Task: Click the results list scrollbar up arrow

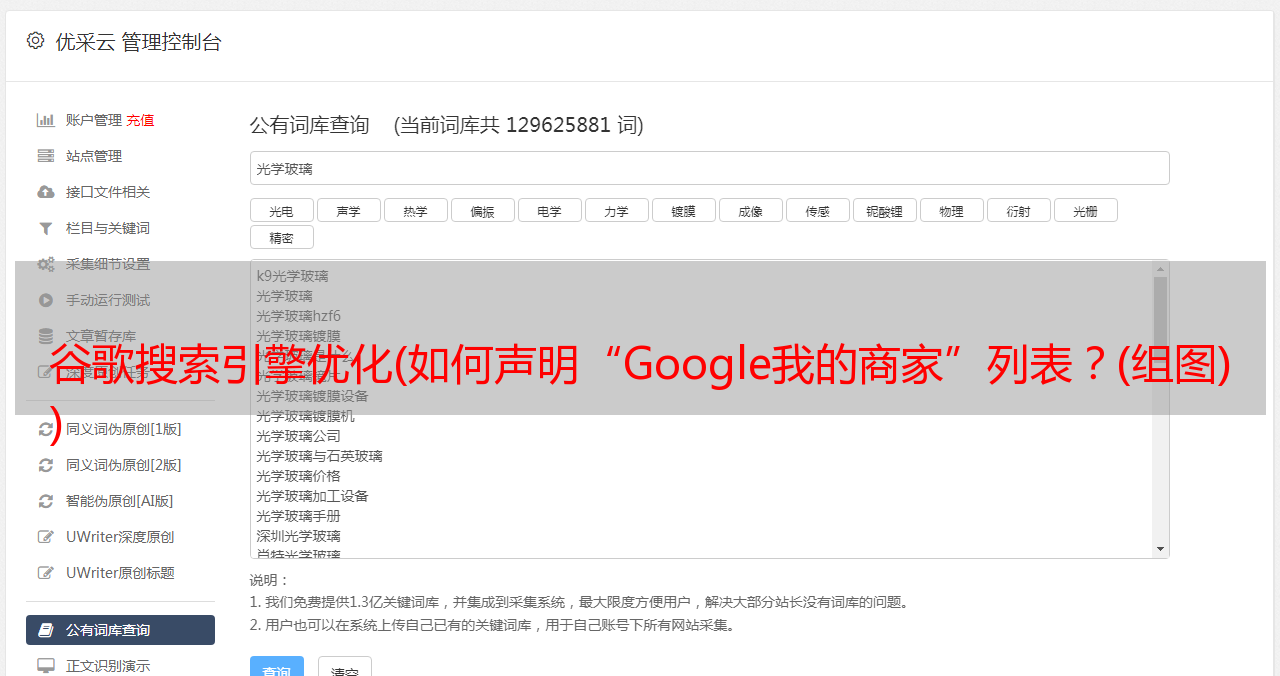Action: tap(1160, 268)
